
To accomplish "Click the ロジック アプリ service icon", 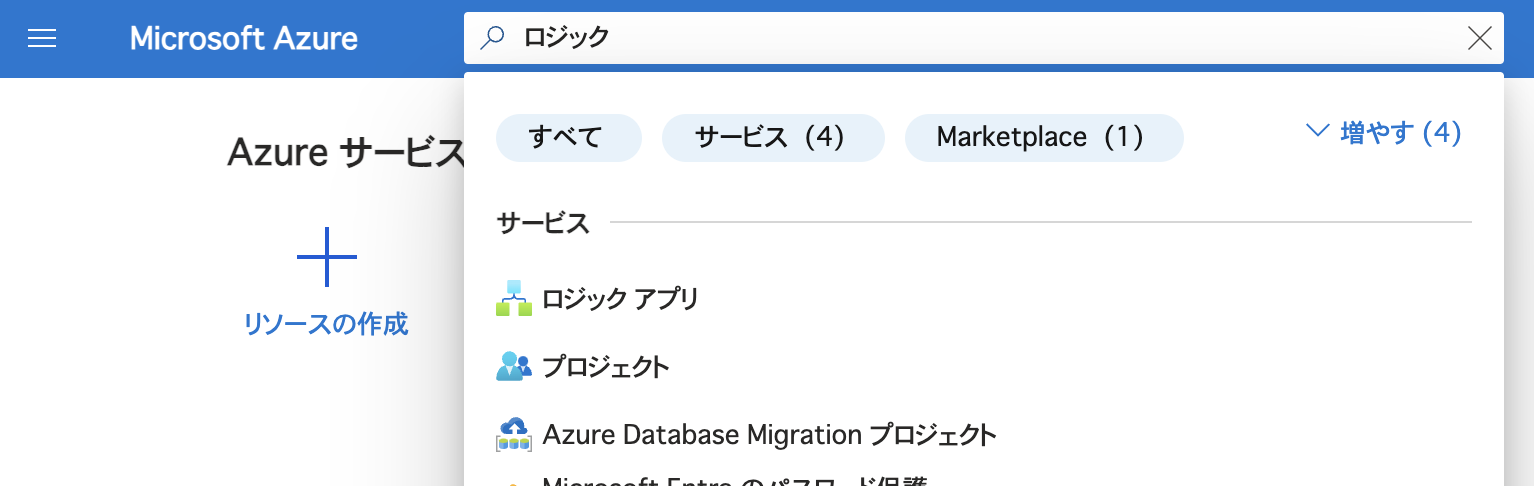I will 514,299.
